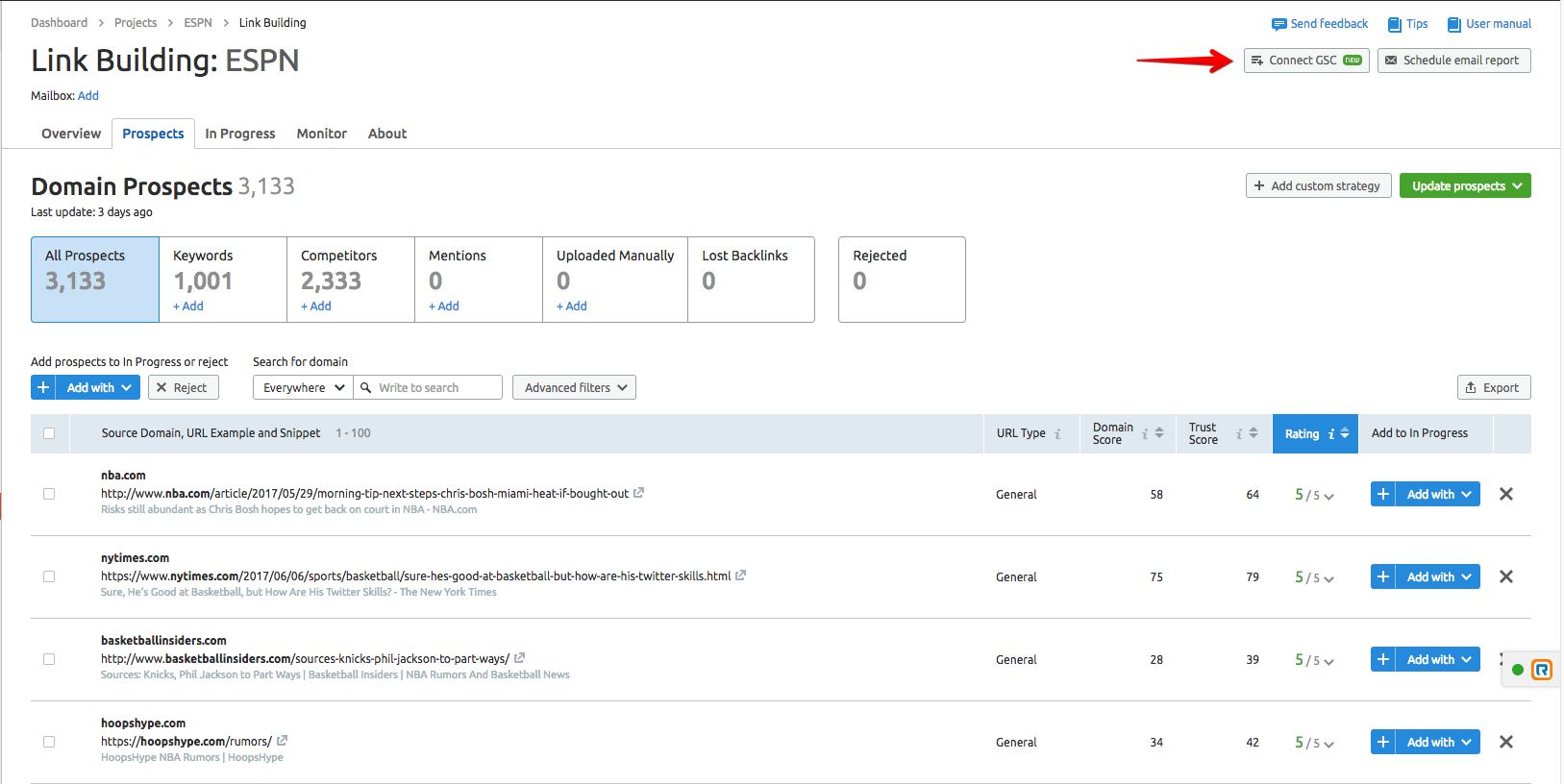Image resolution: width=1564 pixels, height=784 pixels.
Task: Click the User manual book icon
Action: (1454, 24)
